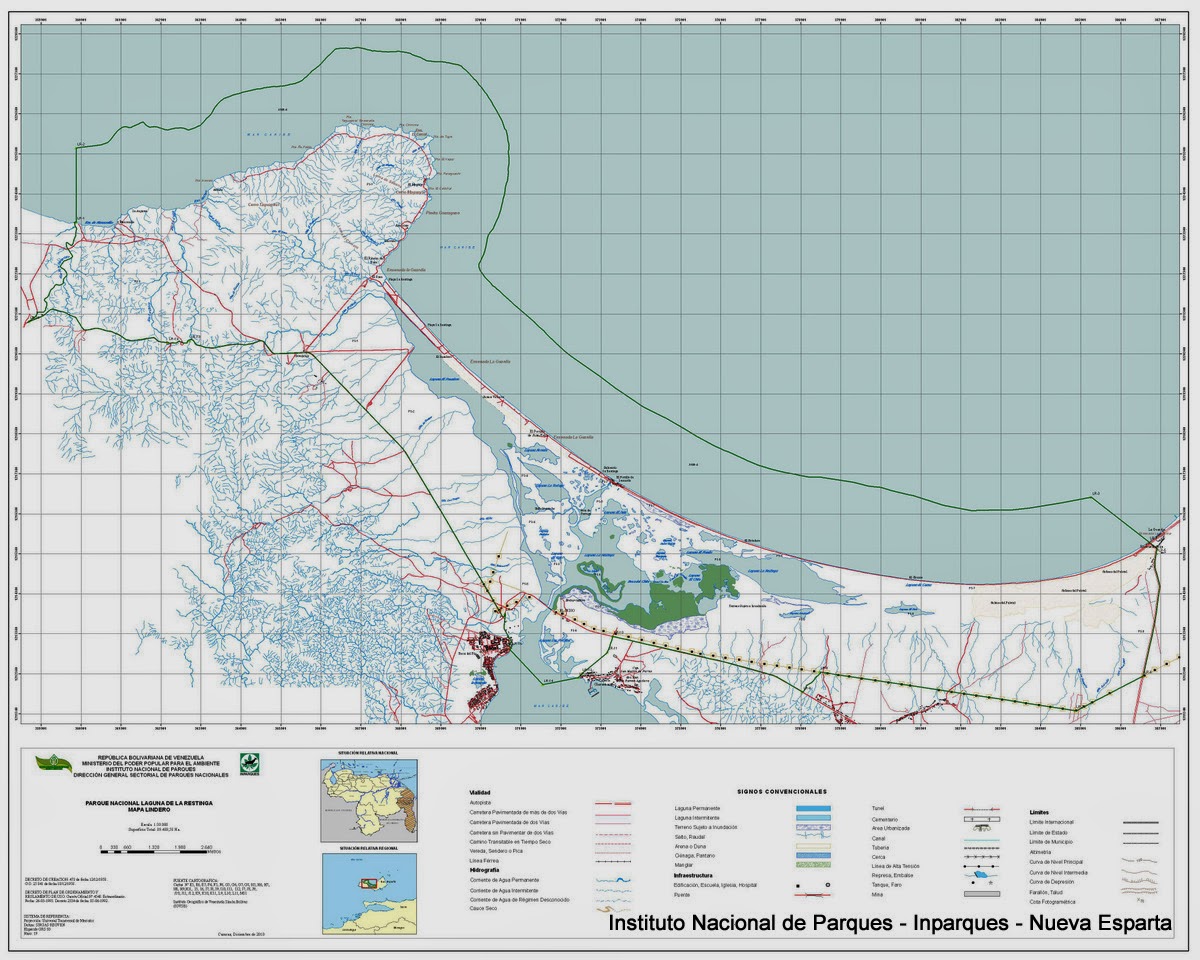
Task: Click the Represa, Embalse symbol
Action: 981,873
